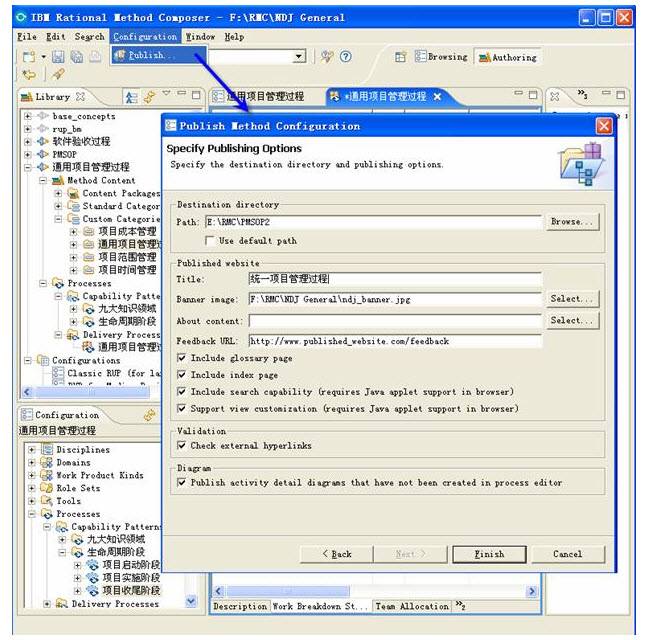Image resolution: width=645 pixels, height=640 pixels.
Task: Expand the Domains node in Configuration view
Action: 32,463
